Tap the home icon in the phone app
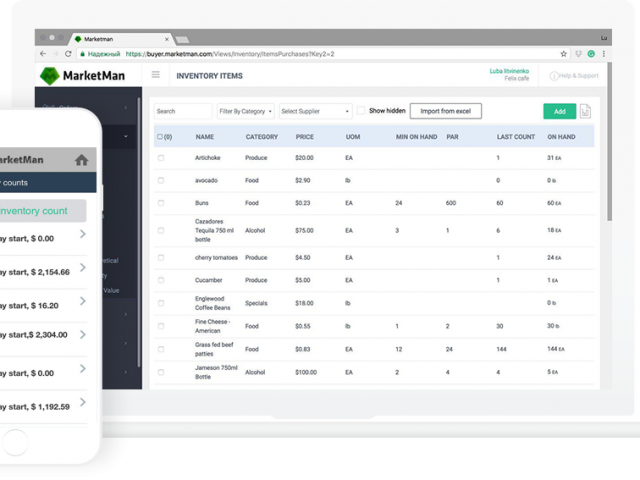The height and width of the screenshot is (480, 640). 82,160
